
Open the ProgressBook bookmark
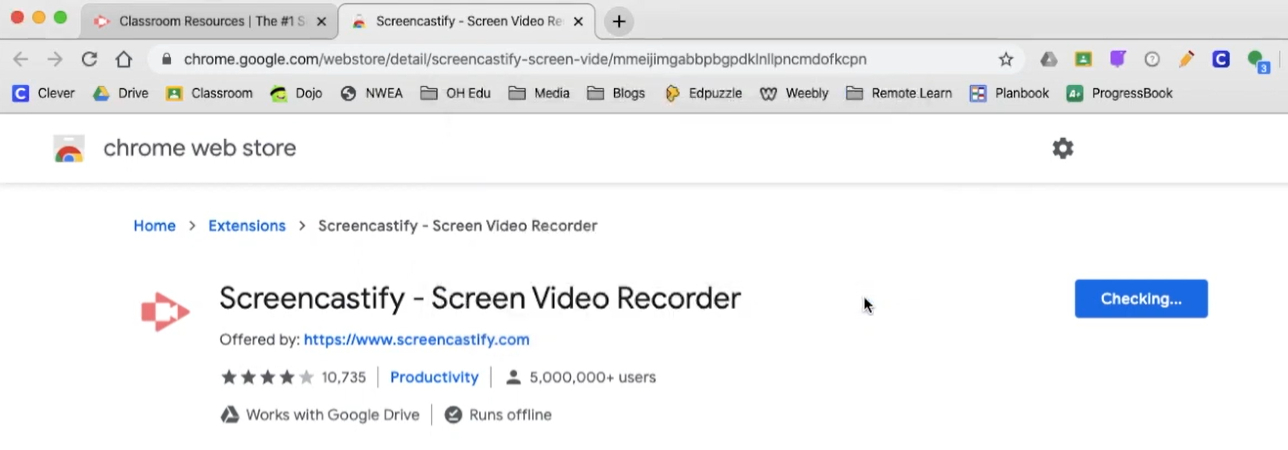point(1120,93)
